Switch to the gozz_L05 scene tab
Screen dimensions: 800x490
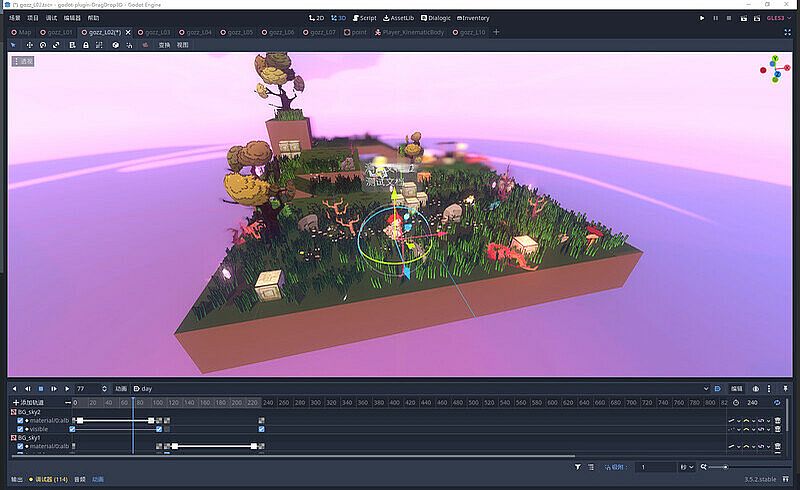237,32
